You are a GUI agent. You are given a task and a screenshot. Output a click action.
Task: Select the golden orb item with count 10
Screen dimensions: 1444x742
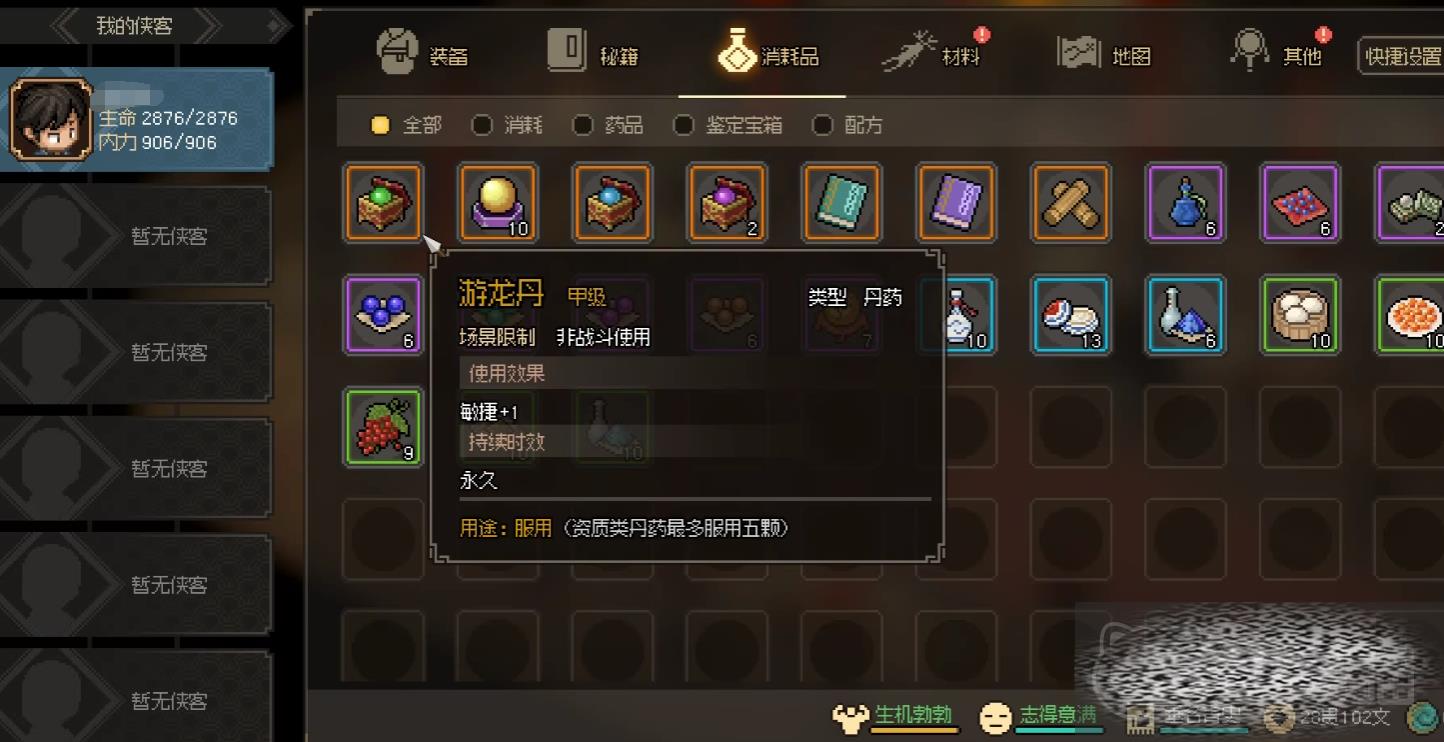point(498,203)
